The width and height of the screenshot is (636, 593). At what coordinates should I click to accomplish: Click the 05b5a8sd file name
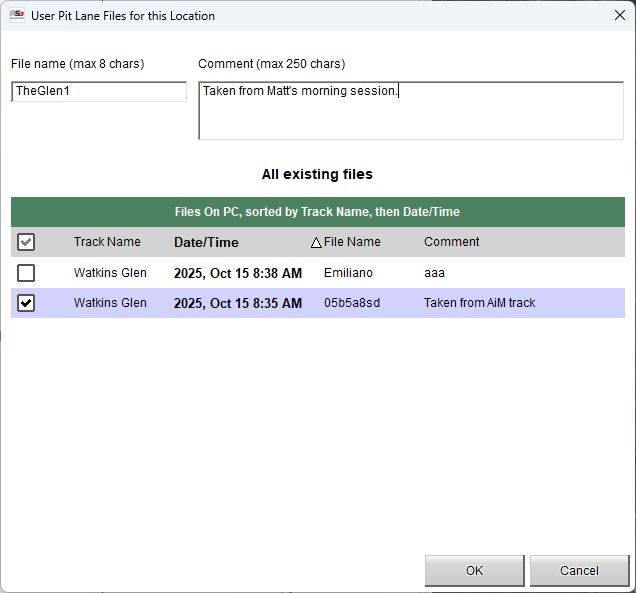[x=352, y=303]
